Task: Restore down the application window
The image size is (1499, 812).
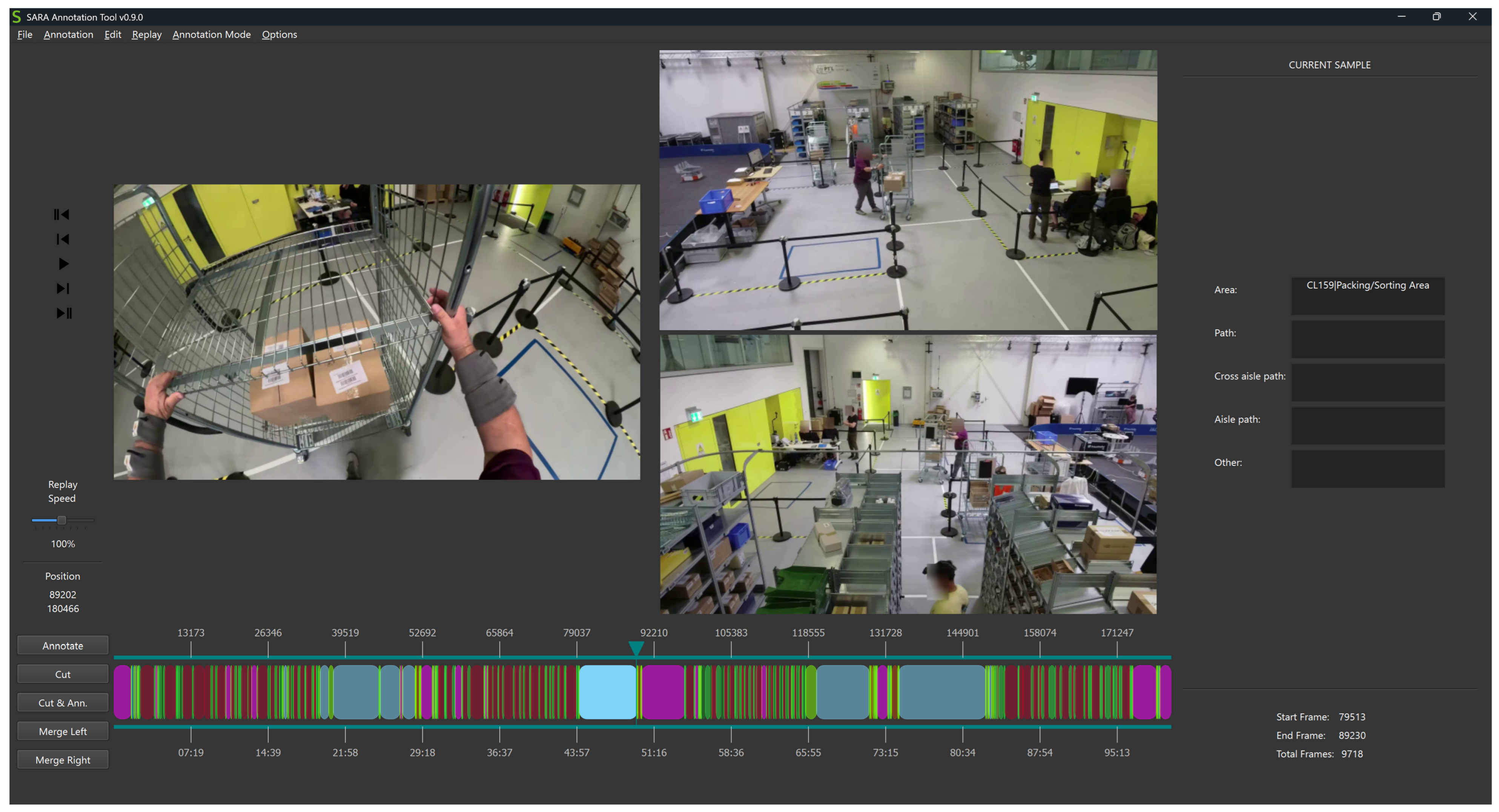Action: click(x=1436, y=17)
